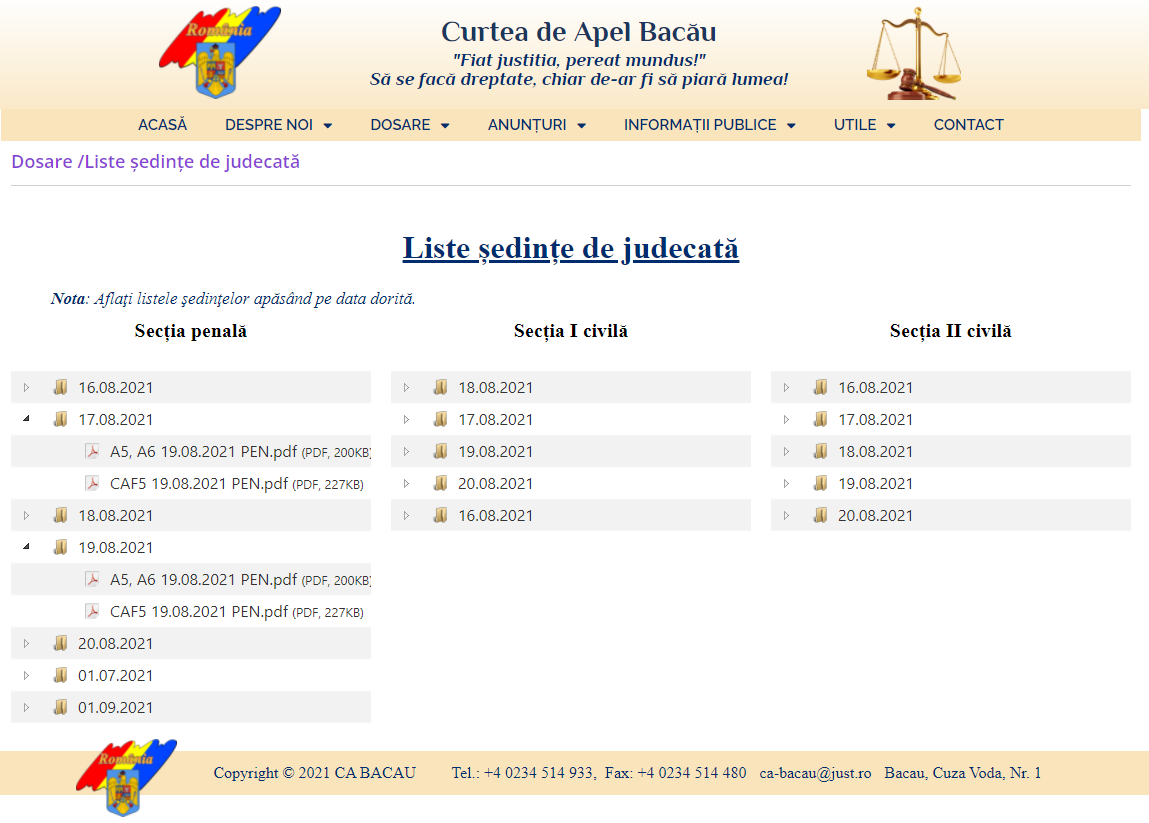The height and width of the screenshot is (823, 1149).
Task: Open the DOSARE dropdown menu
Action: pos(409,125)
